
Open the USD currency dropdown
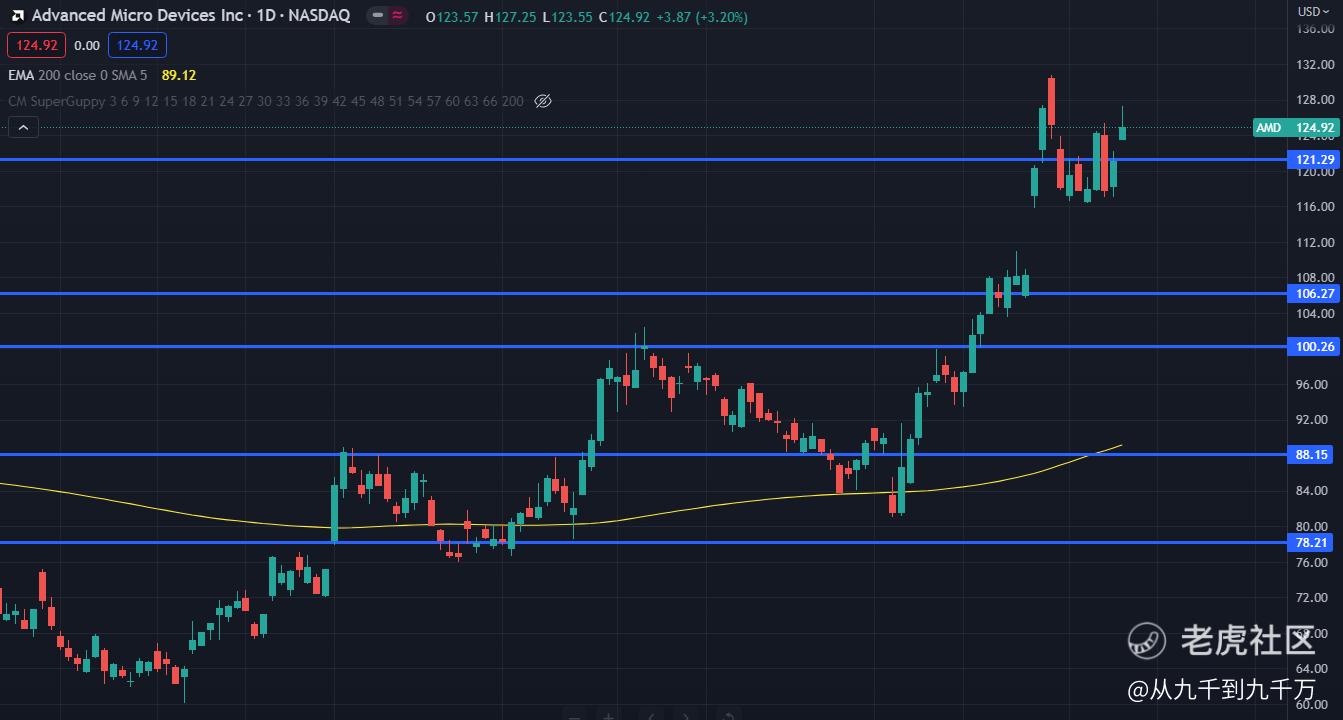[x=1312, y=11]
